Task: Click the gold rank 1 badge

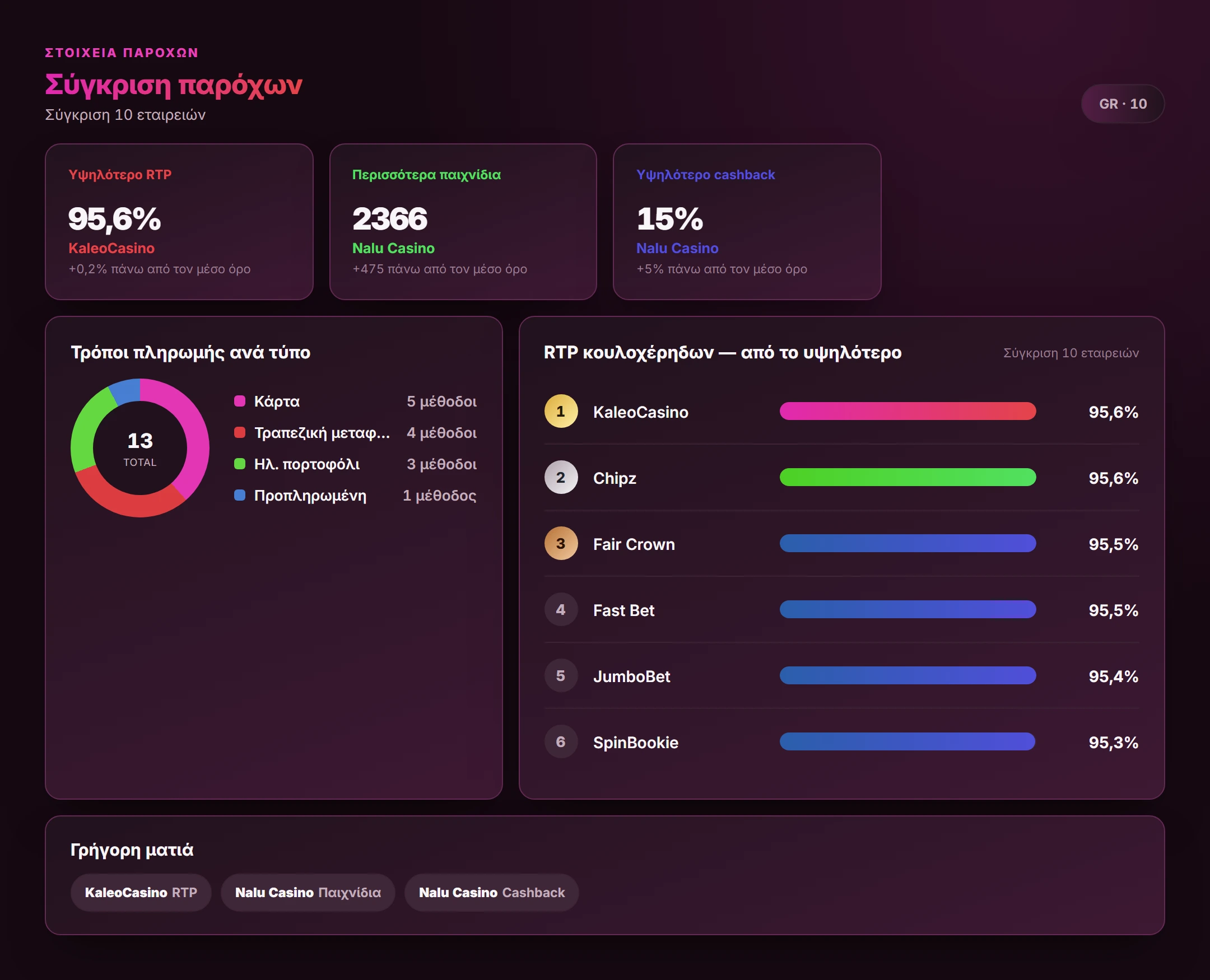Action: click(561, 412)
